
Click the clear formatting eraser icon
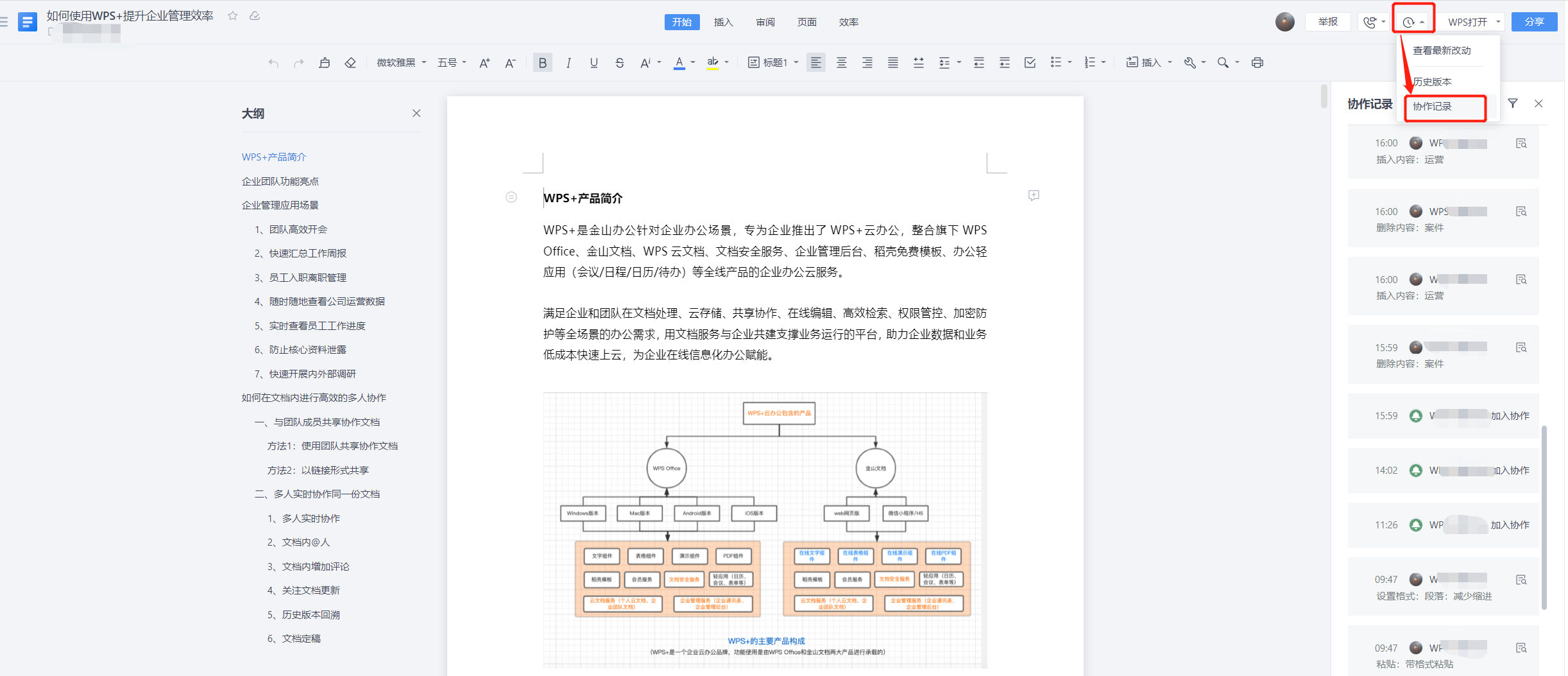pos(350,62)
